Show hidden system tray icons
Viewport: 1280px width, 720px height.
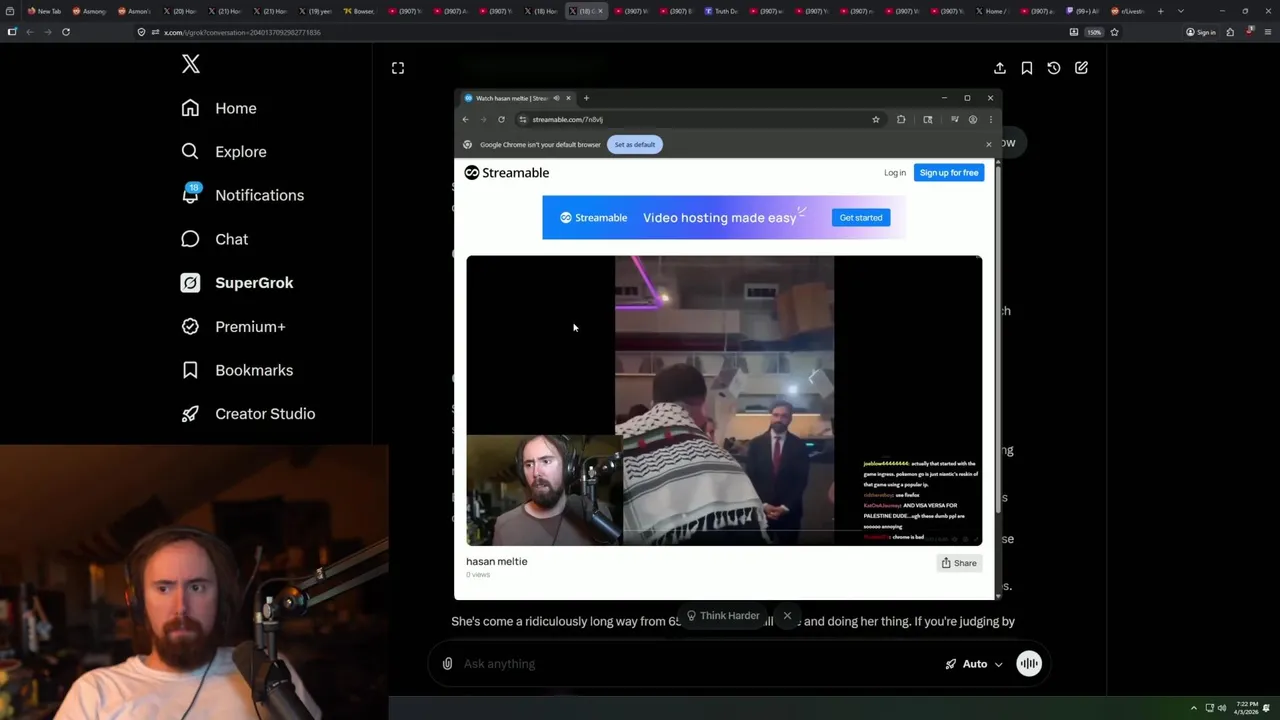click(1193, 708)
